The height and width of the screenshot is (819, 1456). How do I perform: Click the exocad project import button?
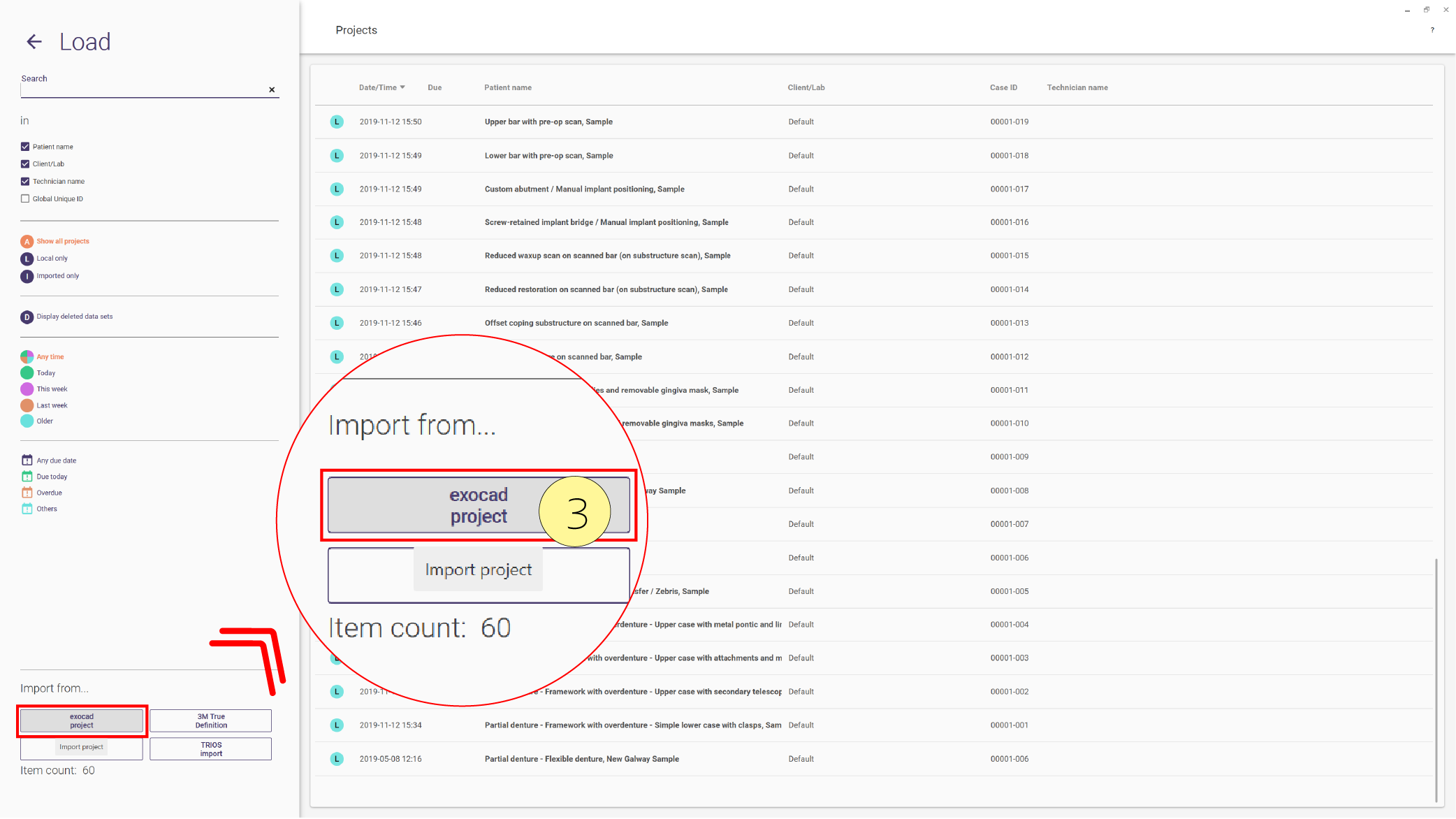pos(82,721)
